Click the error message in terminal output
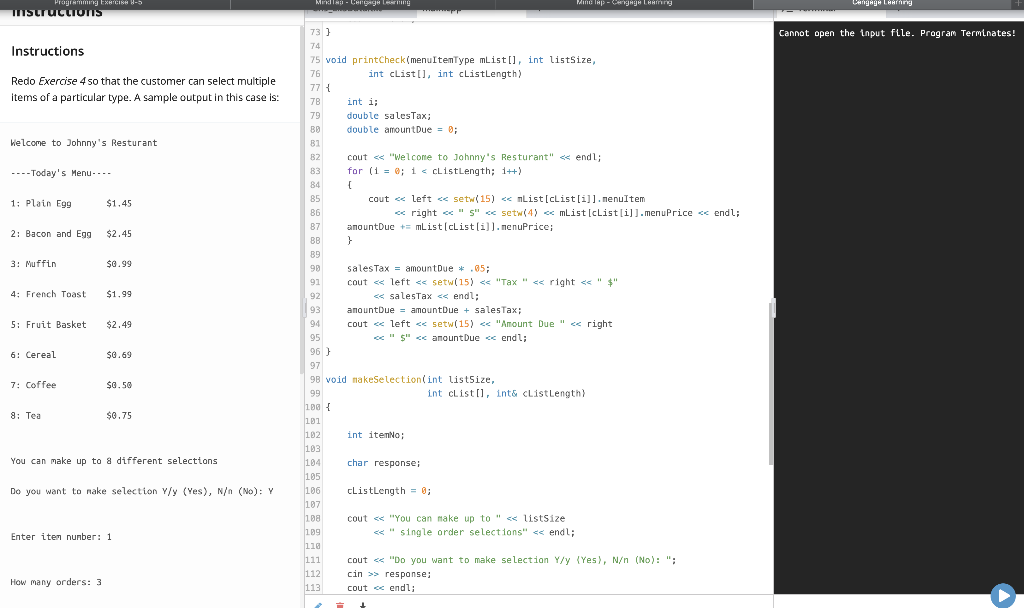The width and height of the screenshot is (1024, 608). (x=898, y=30)
